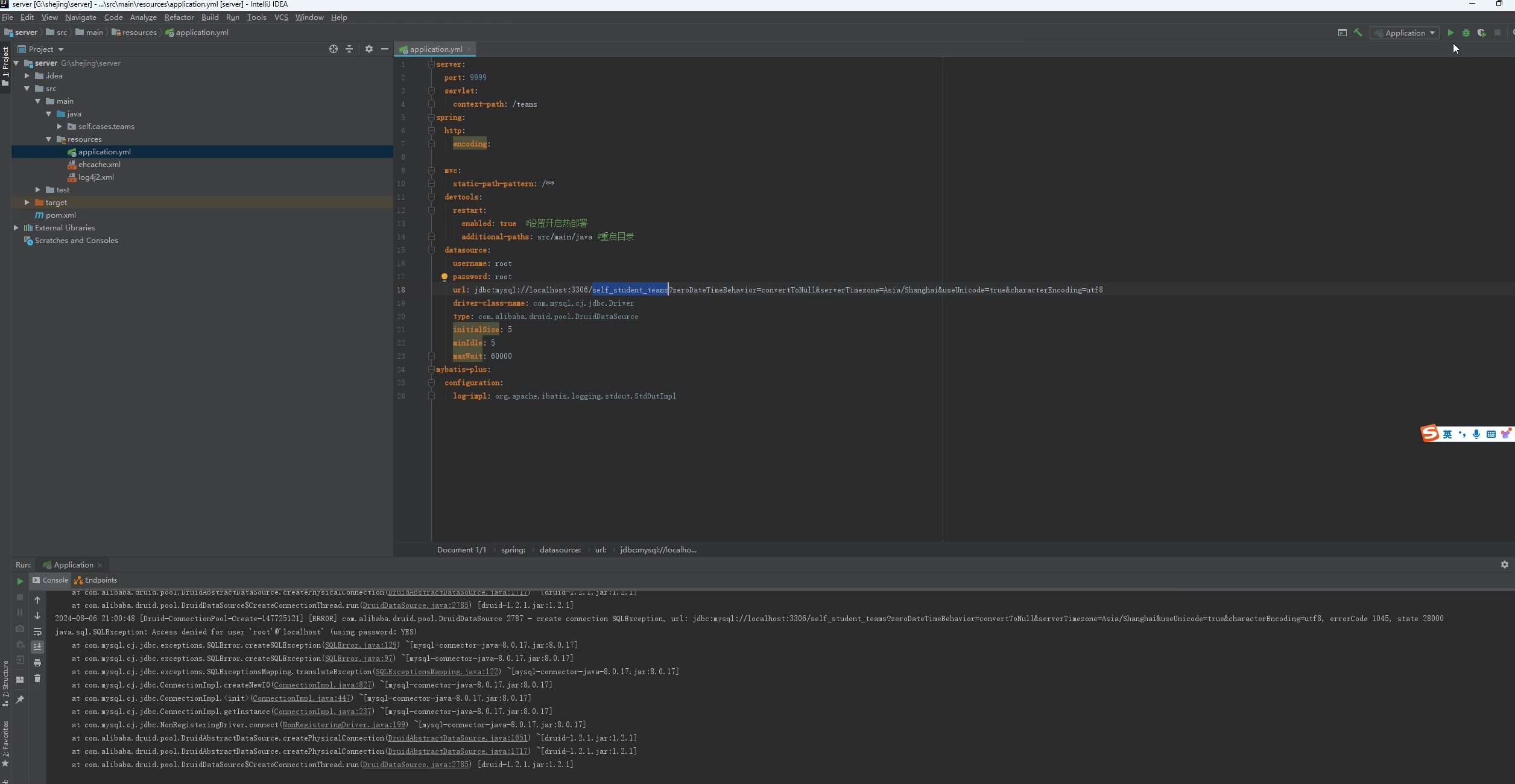The width and height of the screenshot is (1515, 784).
Task: Clear console with the trash icon
Action: coord(37,678)
